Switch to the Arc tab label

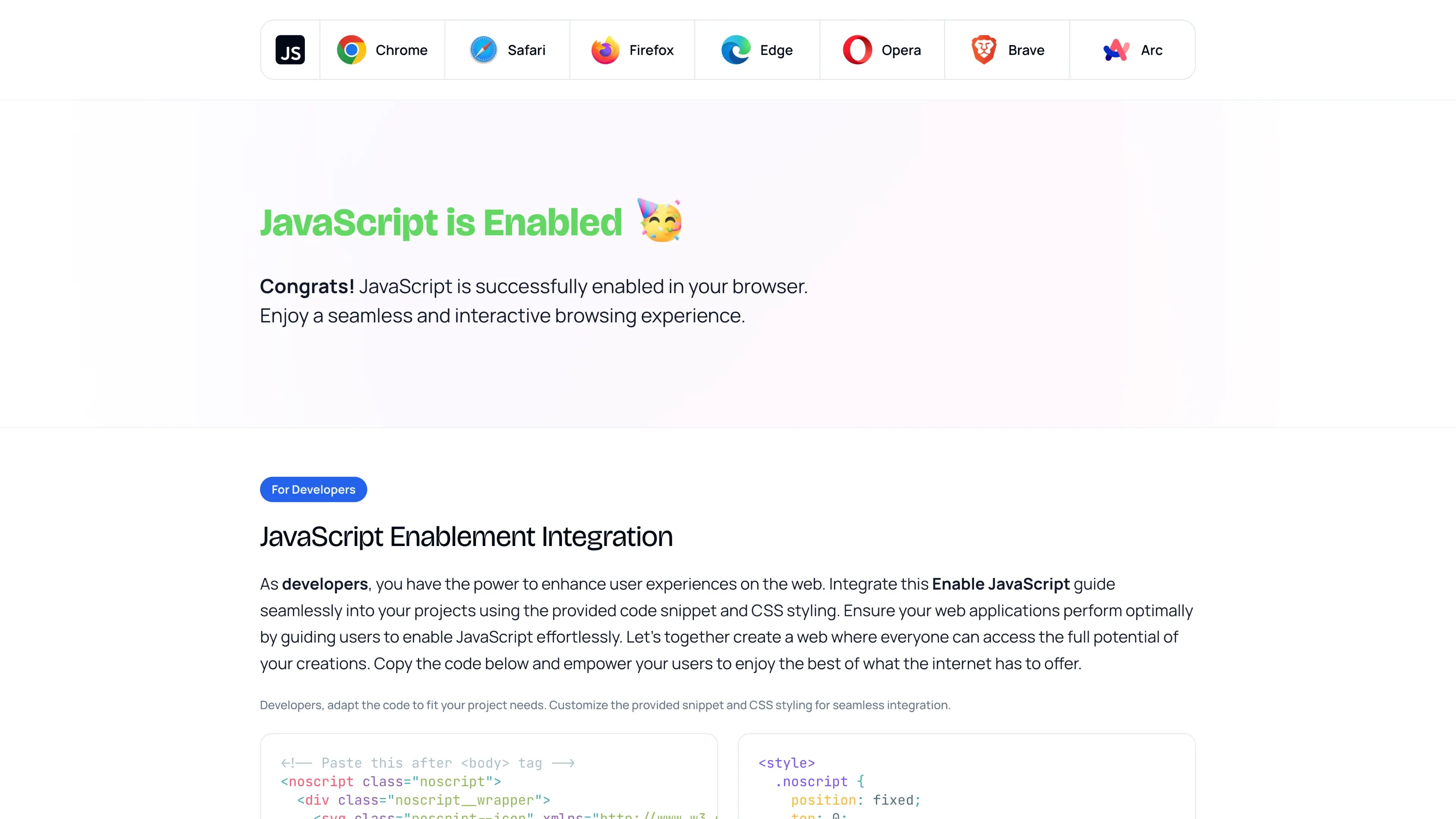pos(1152,50)
